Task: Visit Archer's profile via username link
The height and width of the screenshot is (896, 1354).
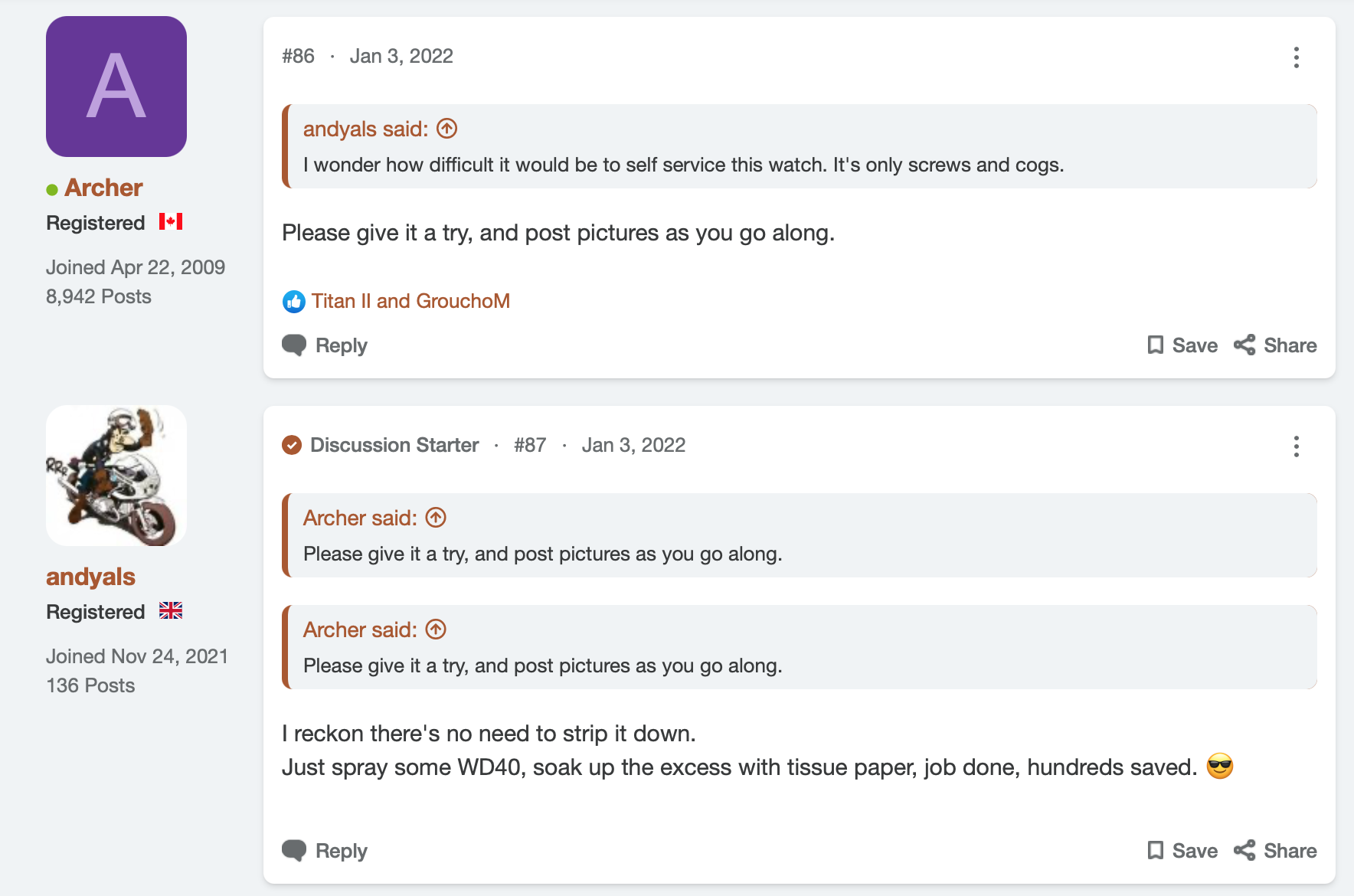Action: pos(103,188)
